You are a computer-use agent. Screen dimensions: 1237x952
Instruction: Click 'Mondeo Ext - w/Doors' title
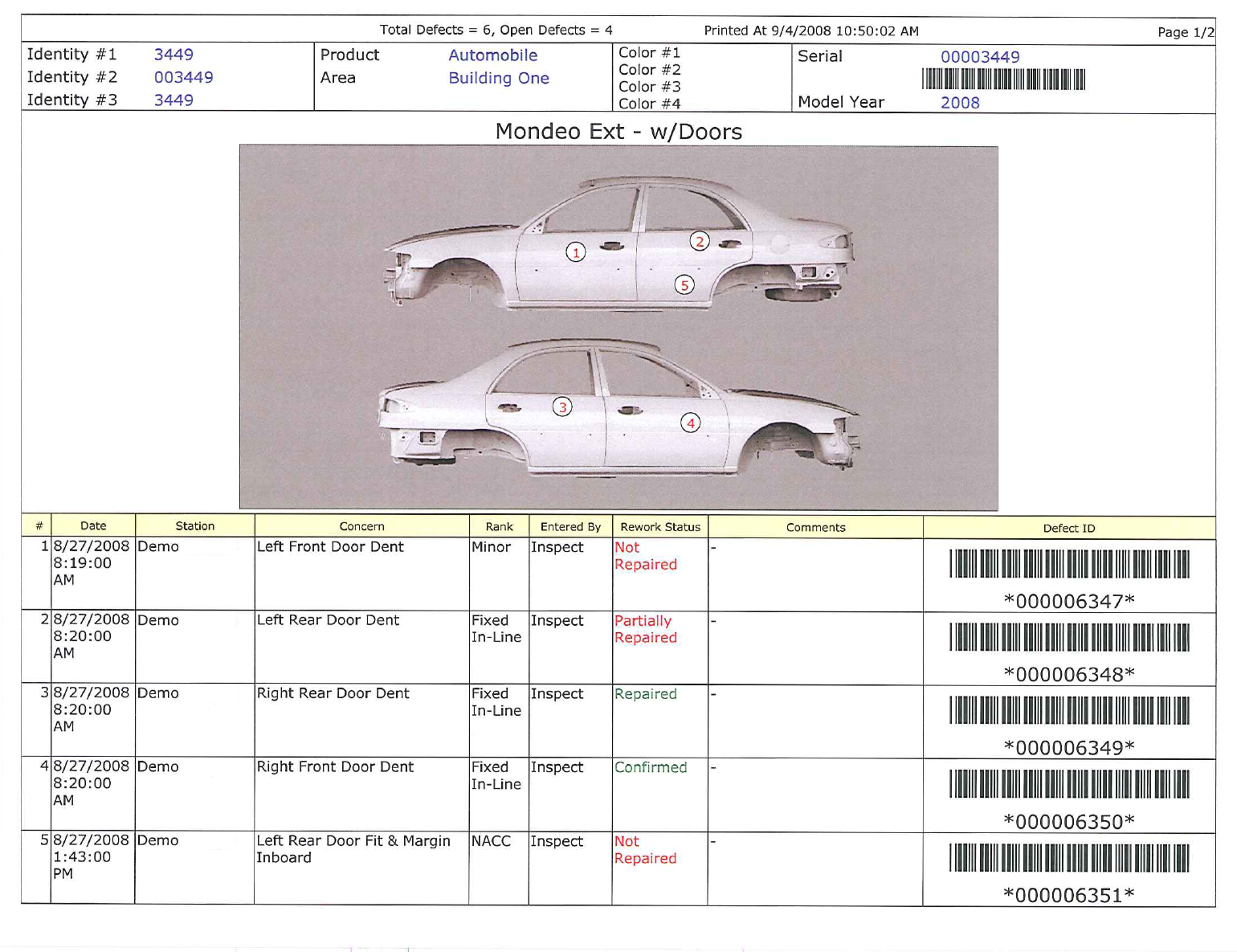[618, 131]
